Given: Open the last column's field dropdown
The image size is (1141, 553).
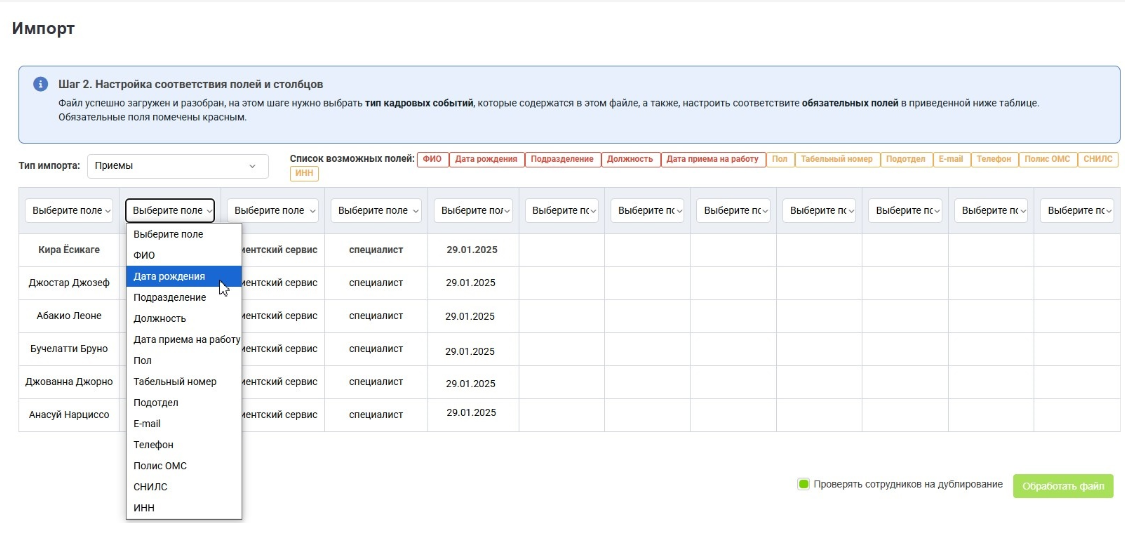Looking at the screenshot, I should (1077, 210).
